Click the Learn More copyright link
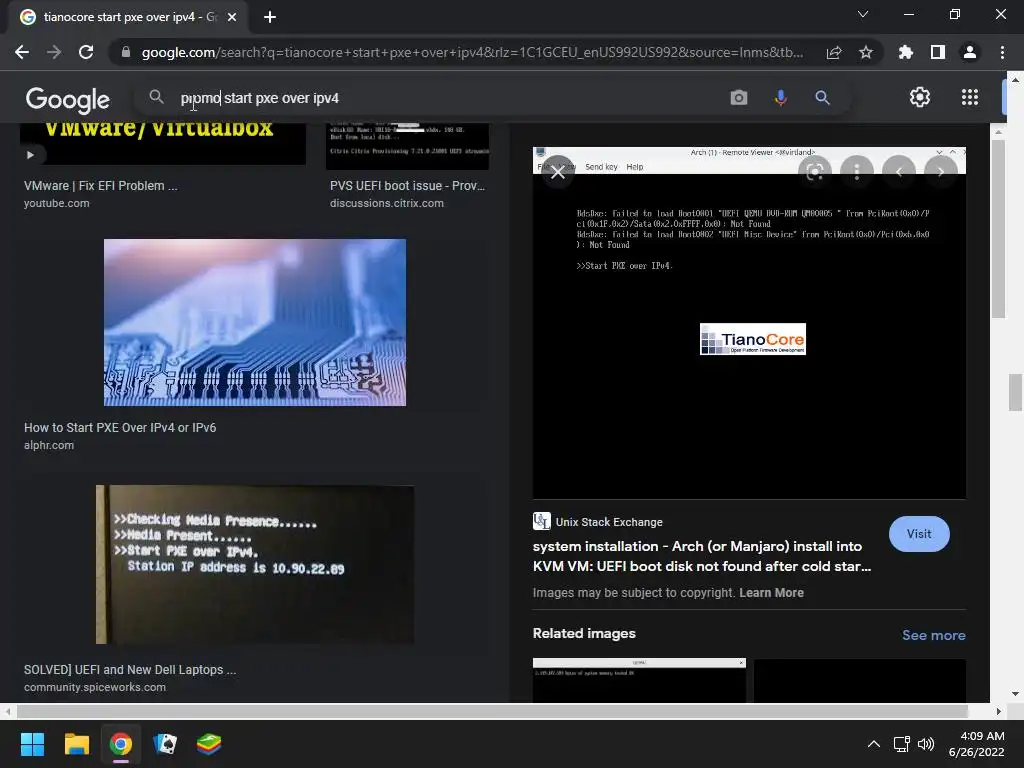This screenshot has width=1024, height=768. click(771, 592)
